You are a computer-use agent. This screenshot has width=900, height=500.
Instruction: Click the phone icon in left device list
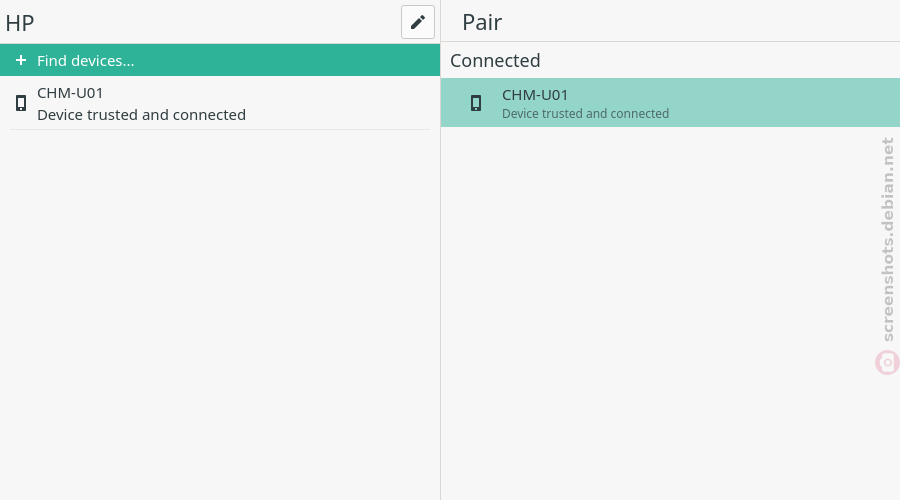(x=21, y=103)
